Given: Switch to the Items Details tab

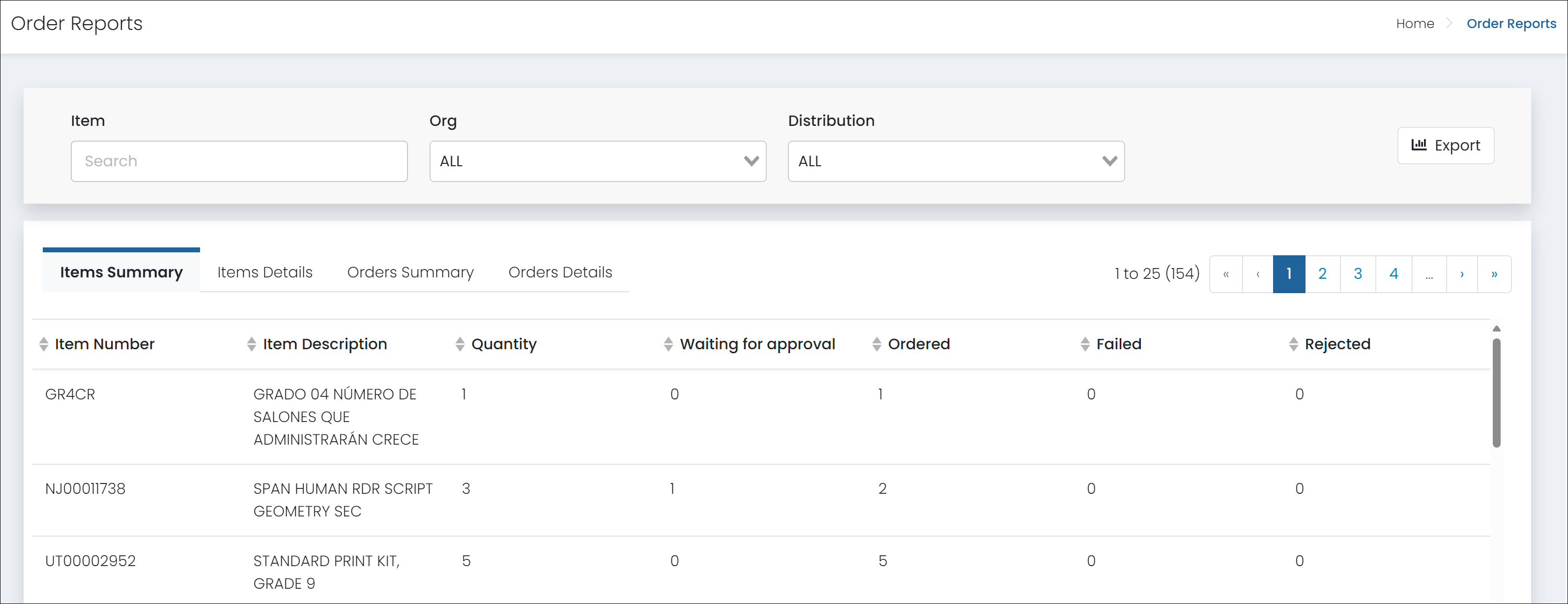Looking at the screenshot, I should [x=264, y=272].
